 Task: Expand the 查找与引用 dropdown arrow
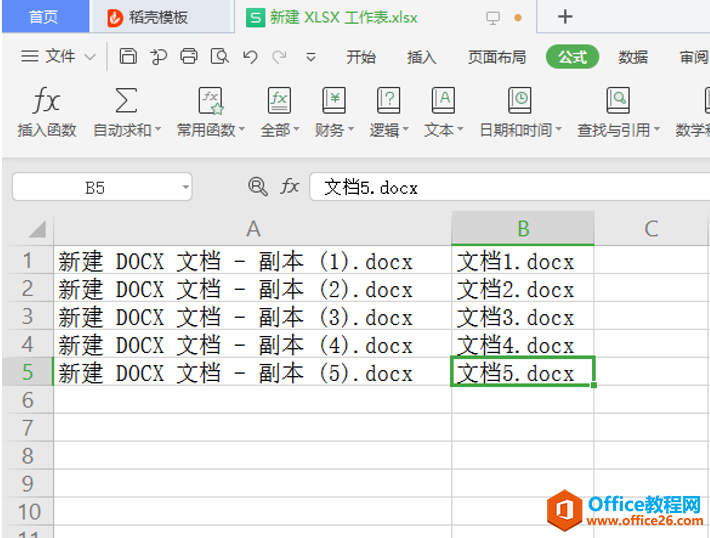tap(657, 130)
